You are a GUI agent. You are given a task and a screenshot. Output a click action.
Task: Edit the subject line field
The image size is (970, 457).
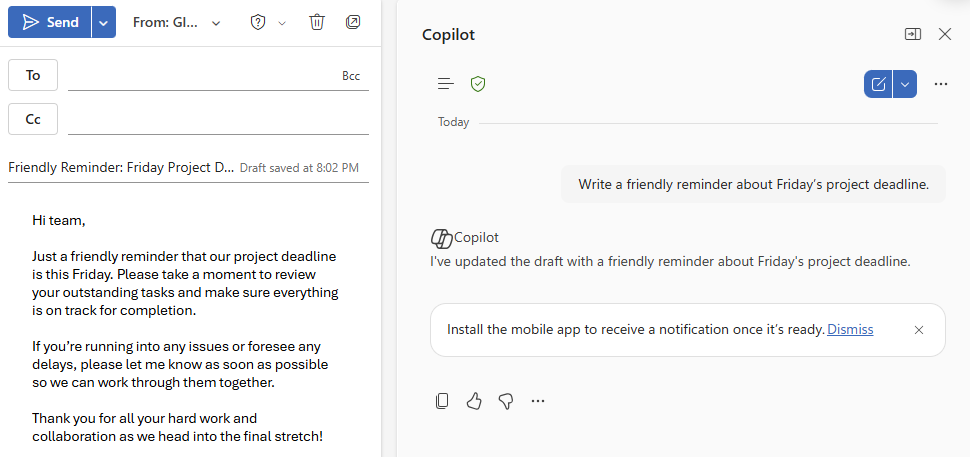pos(122,168)
